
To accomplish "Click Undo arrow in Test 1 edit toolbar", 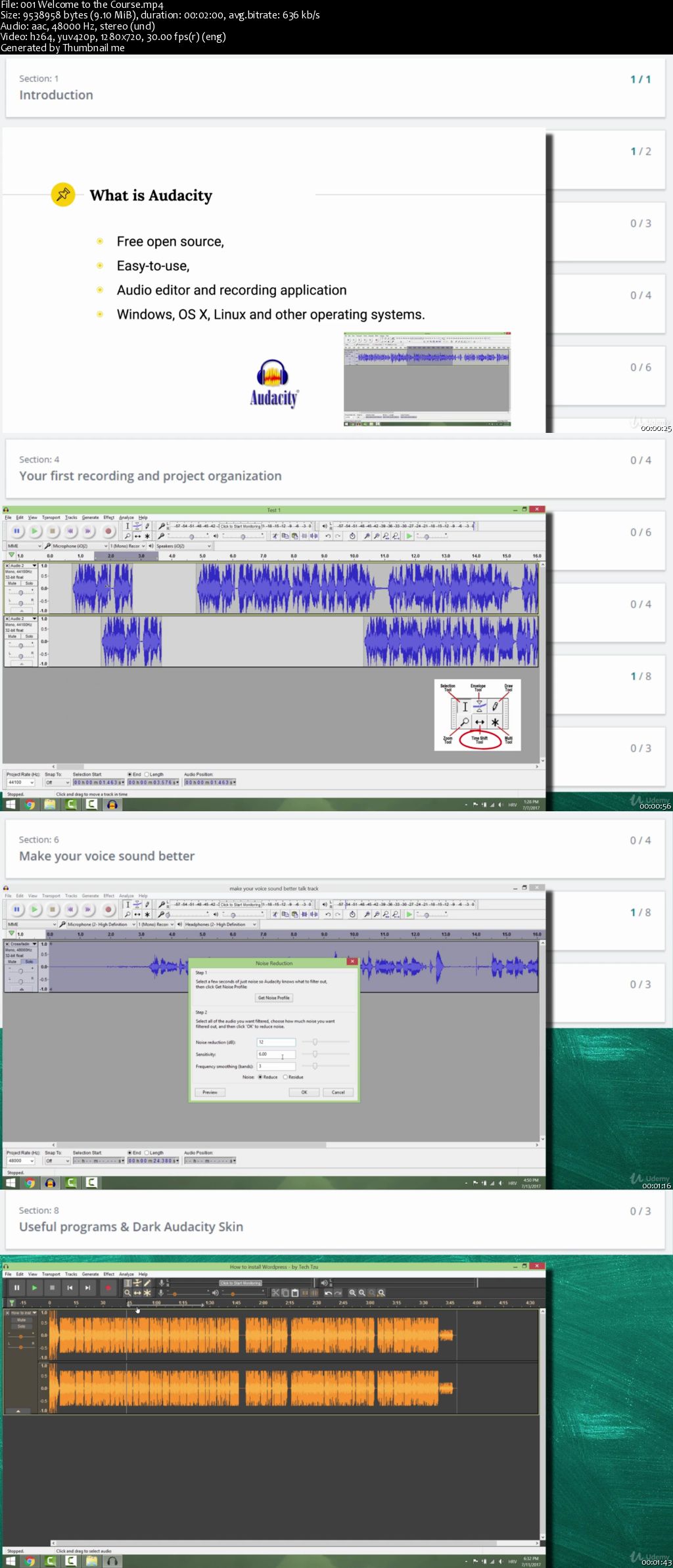I will [x=328, y=536].
